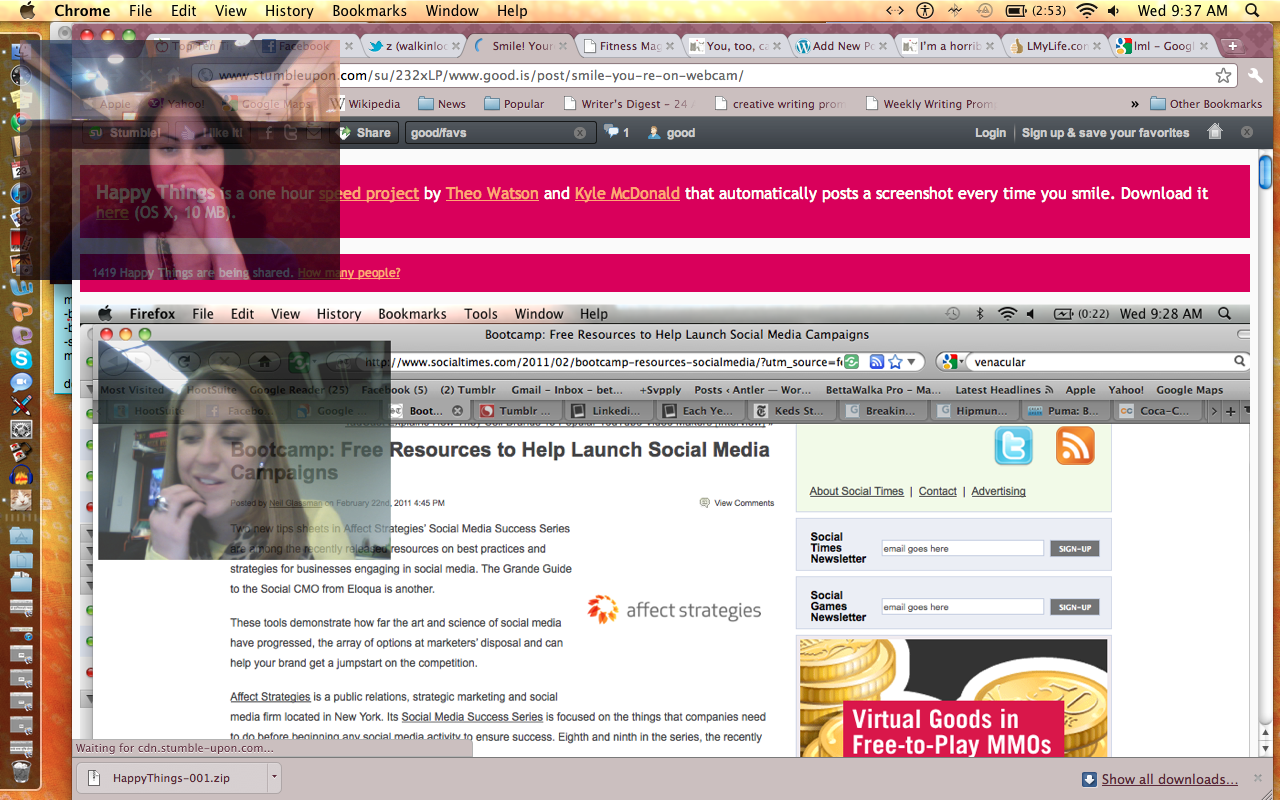
Task: Open the Chrome wrench settings menu
Action: click(1255, 76)
